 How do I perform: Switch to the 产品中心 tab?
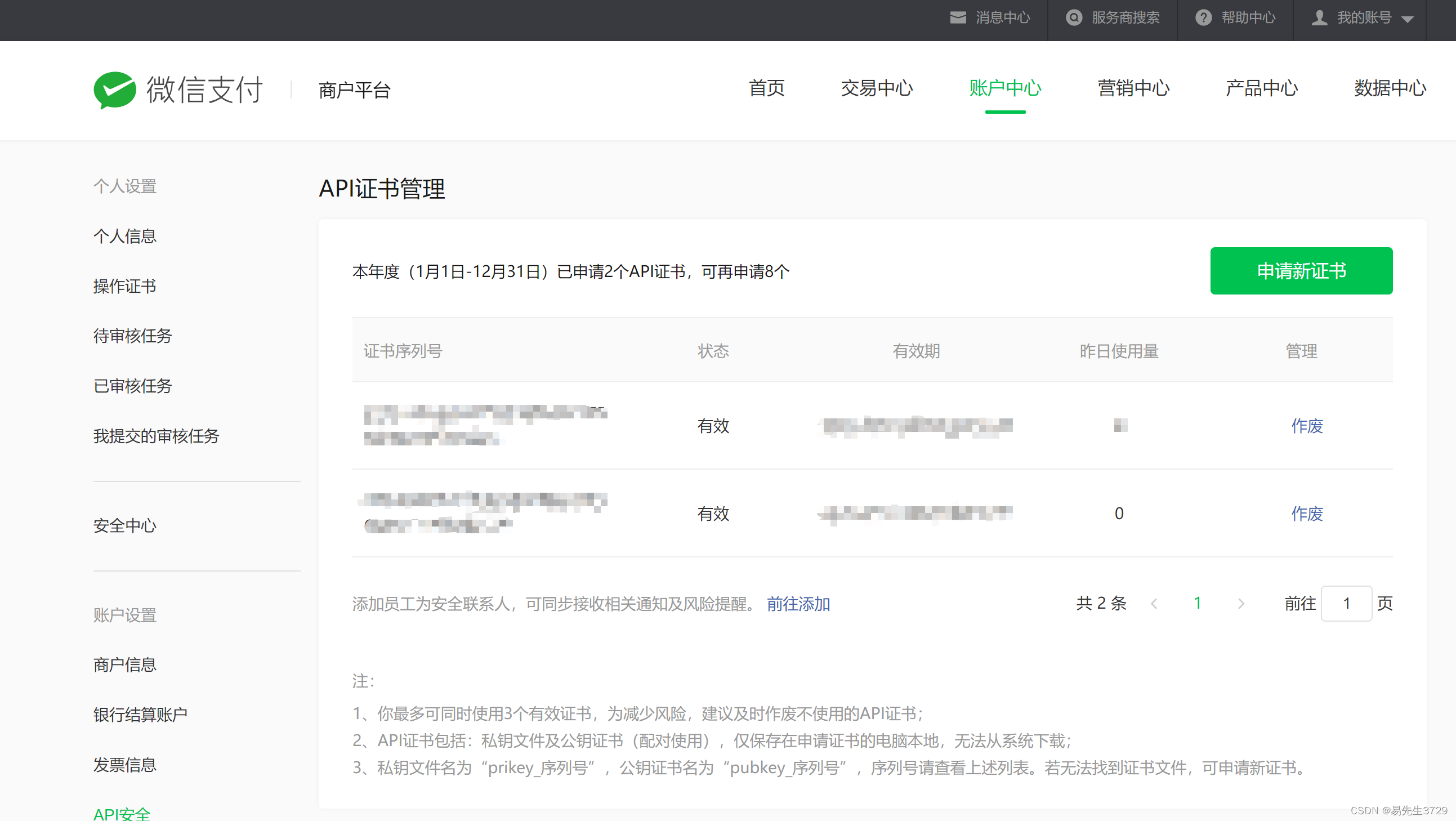pos(1262,89)
